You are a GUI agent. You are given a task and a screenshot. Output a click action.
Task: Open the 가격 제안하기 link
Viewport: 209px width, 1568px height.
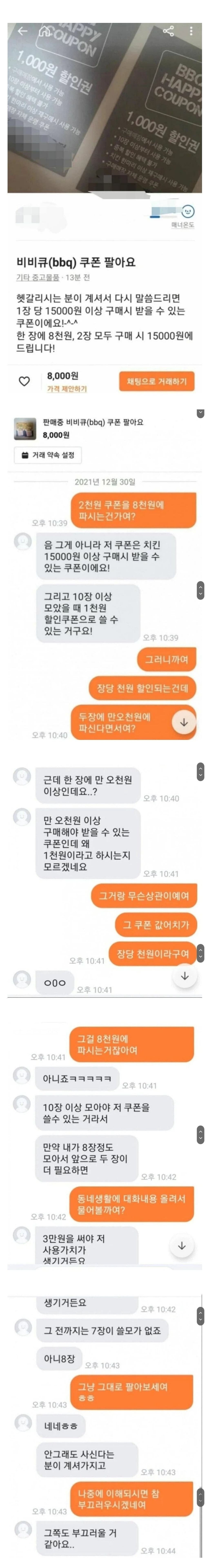pos(67,388)
